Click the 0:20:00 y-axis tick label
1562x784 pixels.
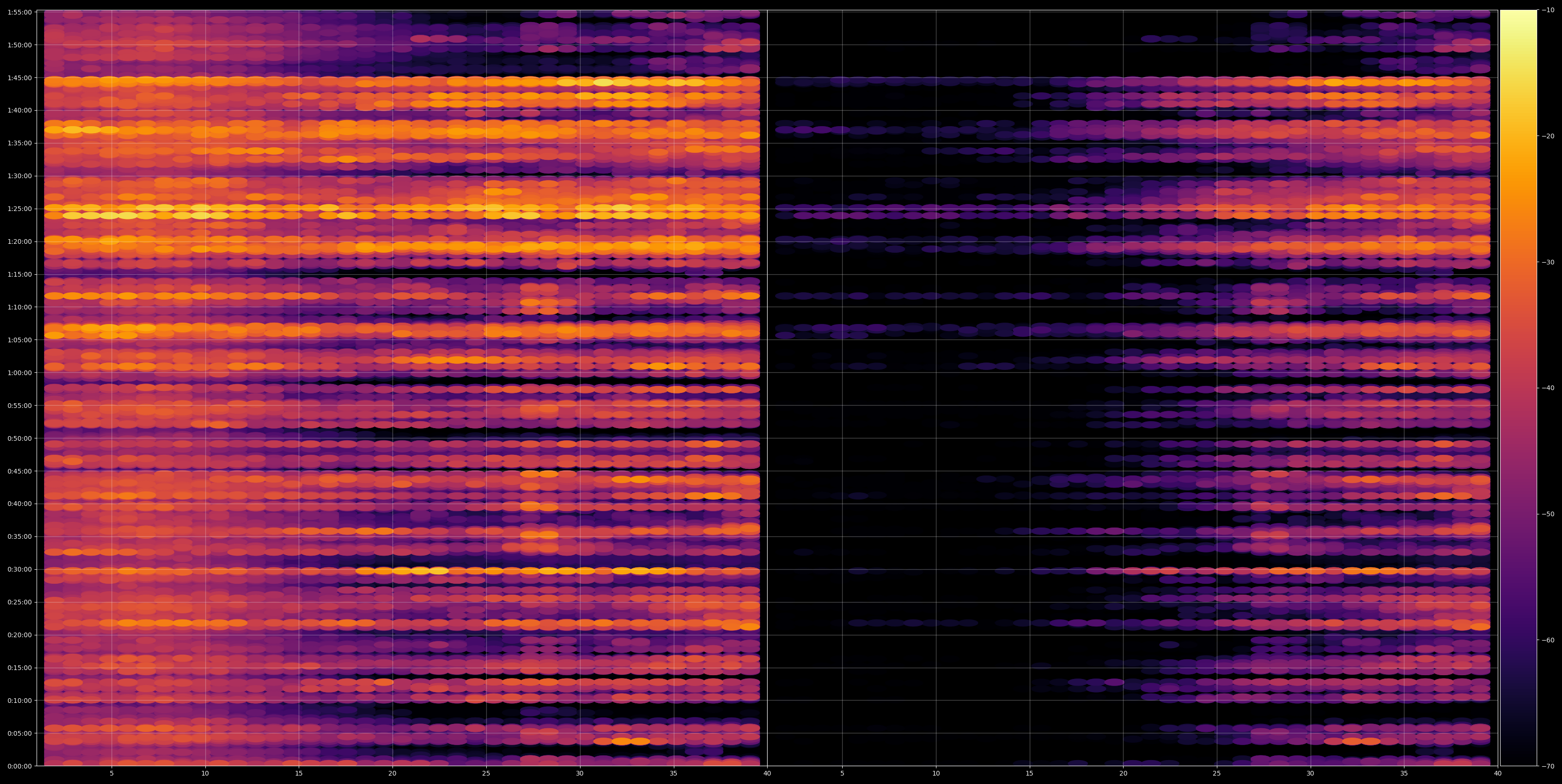click(19, 635)
